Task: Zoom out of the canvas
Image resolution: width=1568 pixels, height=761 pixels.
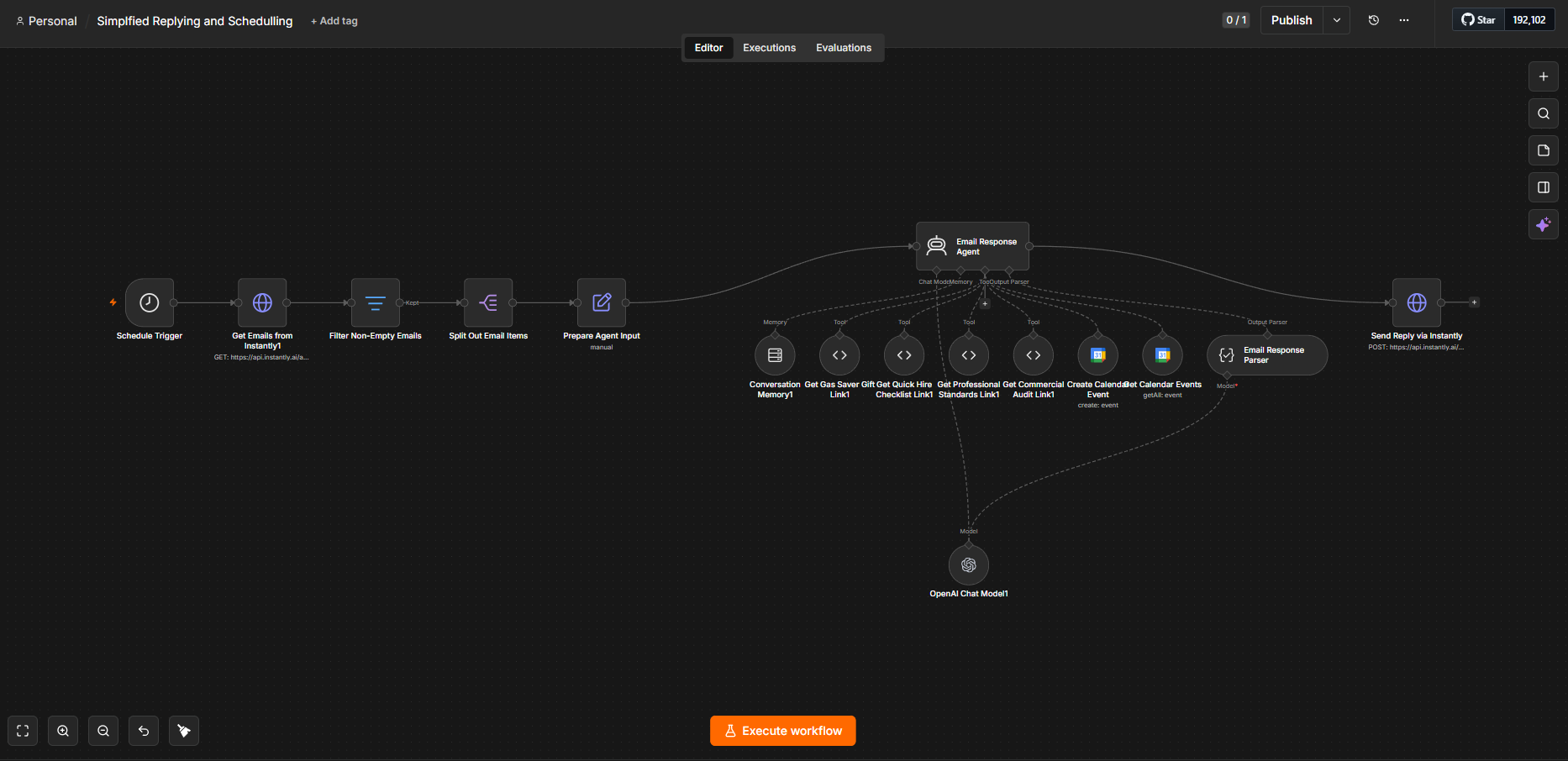Action: click(103, 731)
